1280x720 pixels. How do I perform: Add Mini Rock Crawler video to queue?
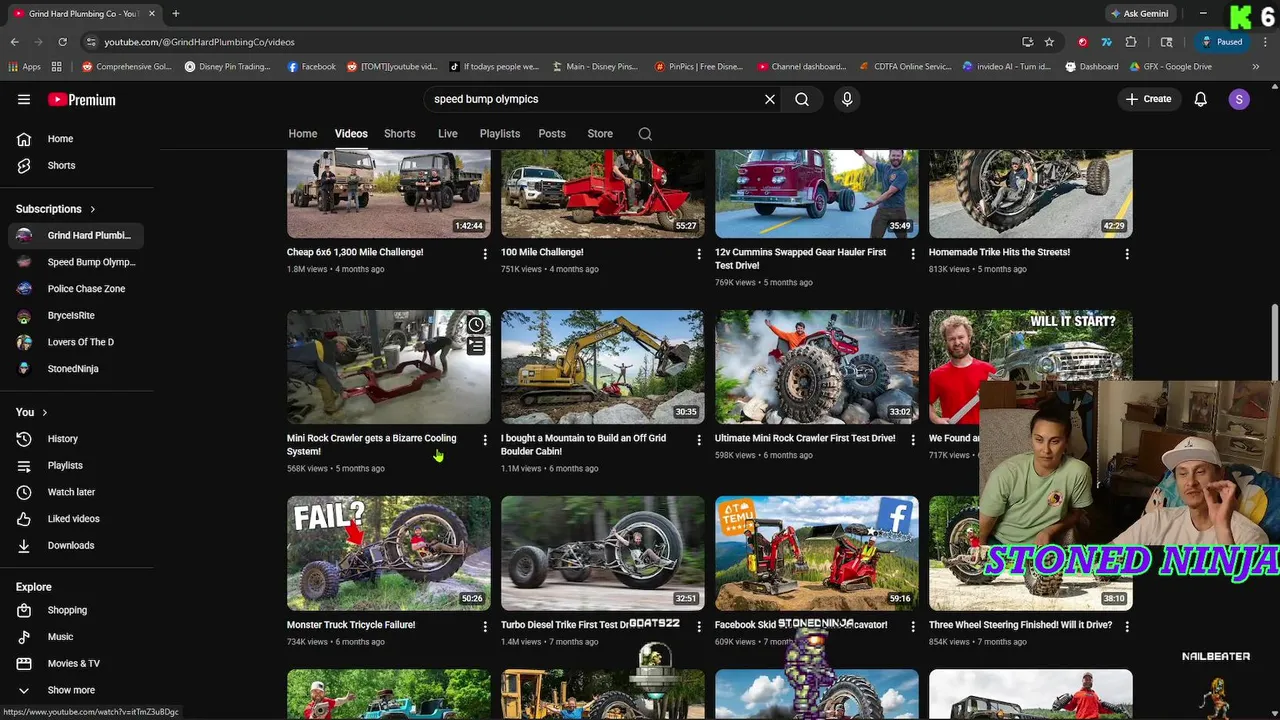tap(476, 346)
